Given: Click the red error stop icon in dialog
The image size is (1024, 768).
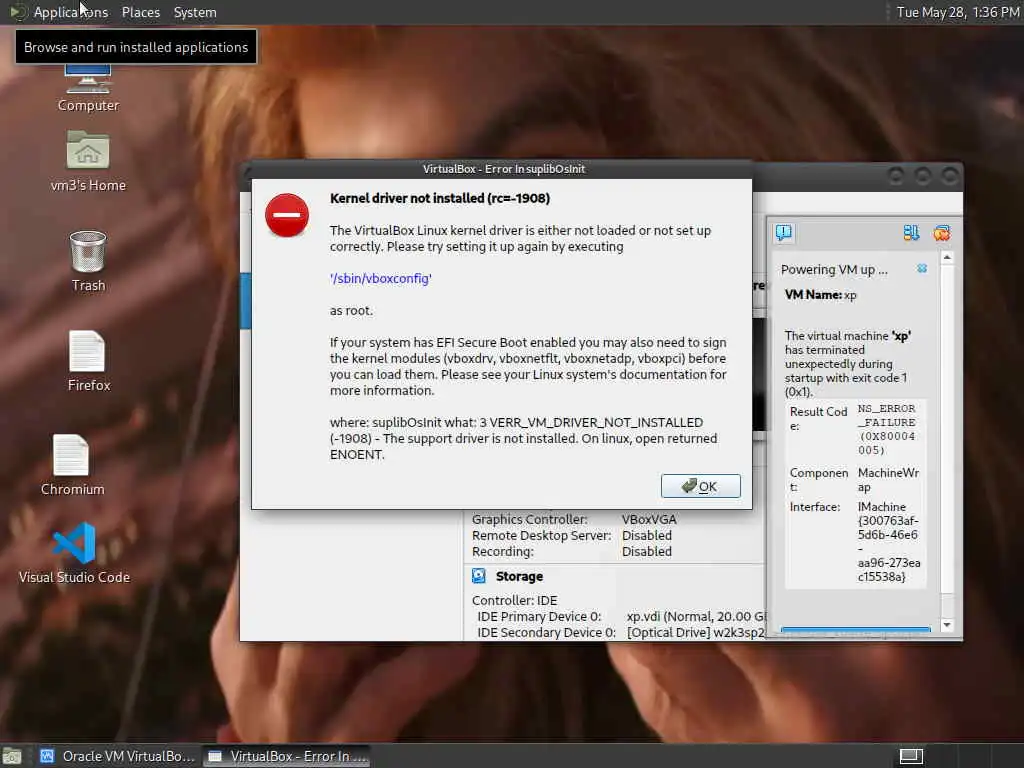Looking at the screenshot, I should 287,215.
